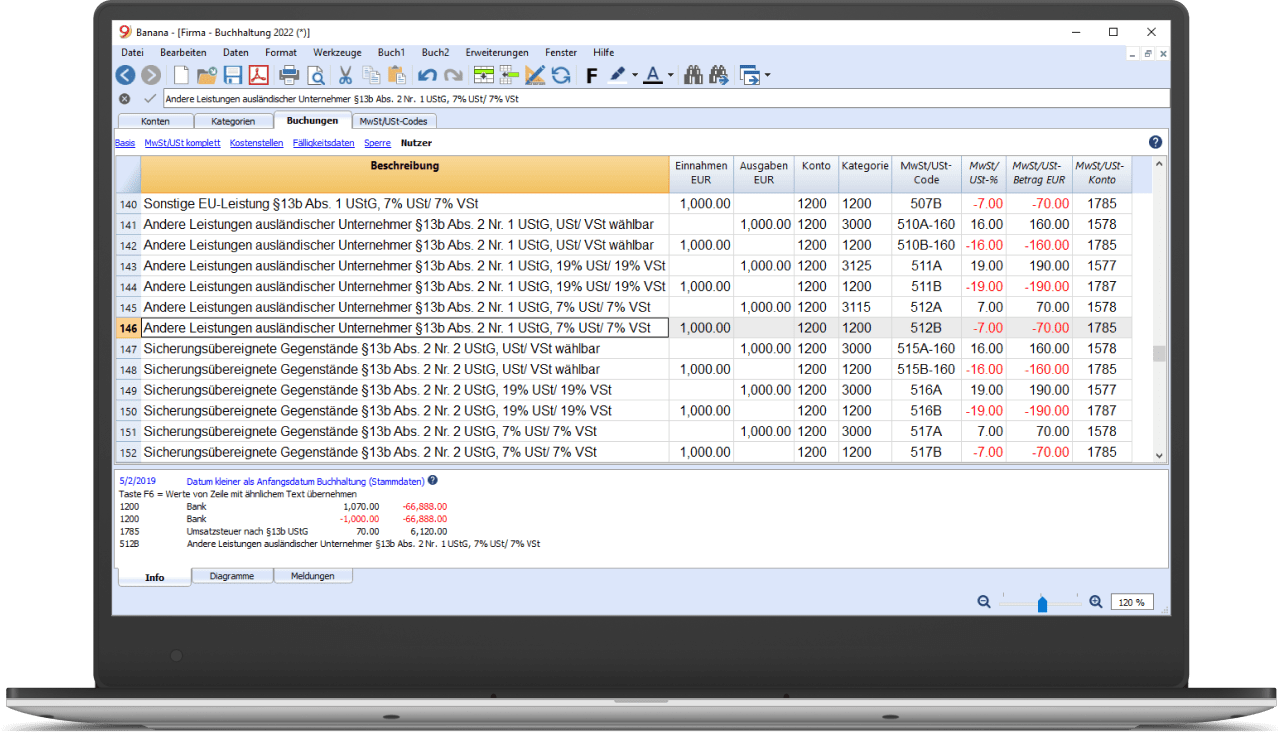Screen dimensions: 1280x732
Task: Cut selection with the scissors icon
Action: pos(345,75)
